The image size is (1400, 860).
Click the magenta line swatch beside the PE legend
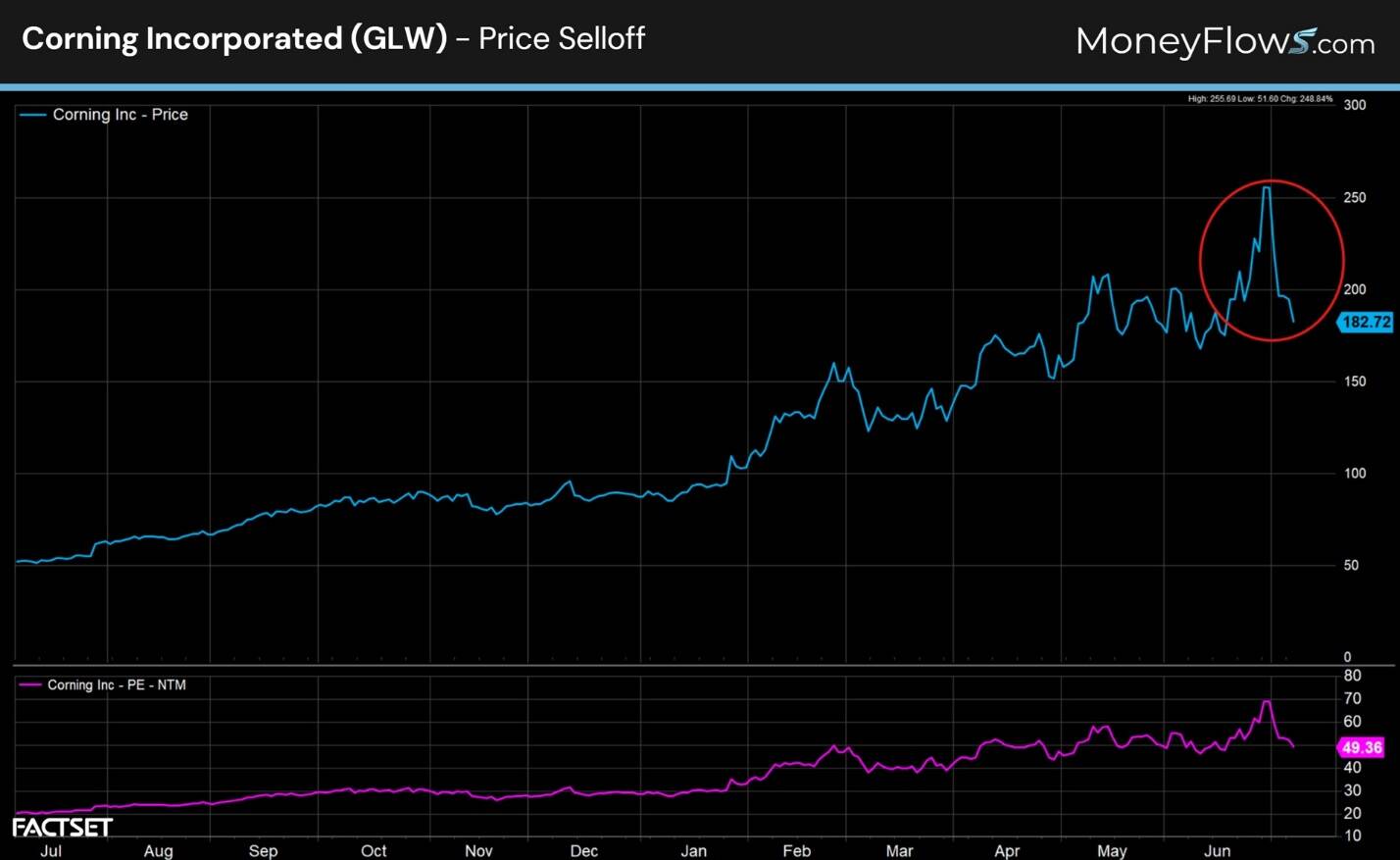click(x=31, y=685)
